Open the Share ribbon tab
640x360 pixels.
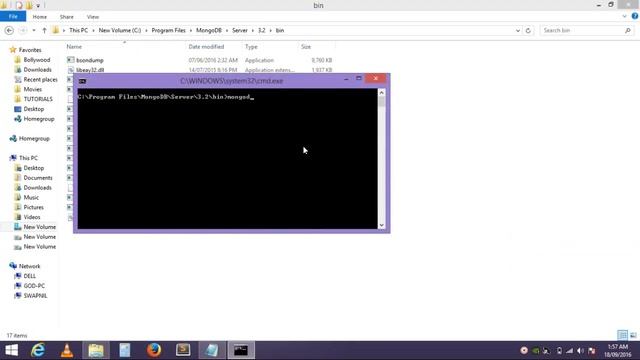click(x=67, y=17)
